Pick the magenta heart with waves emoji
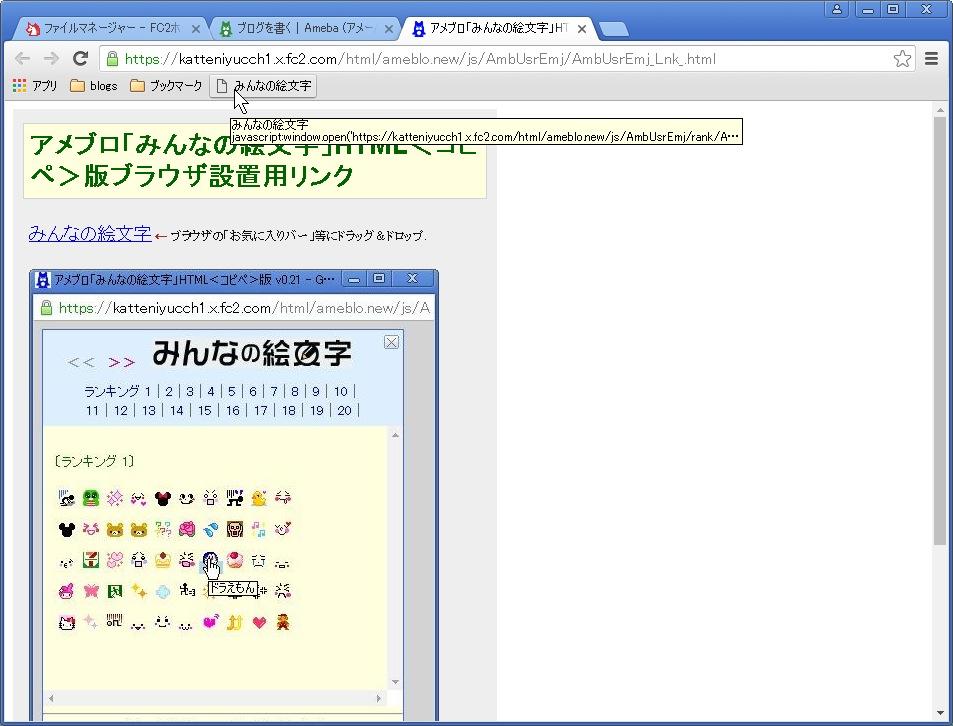Image resolution: width=953 pixels, height=726 pixels. point(210,622)
